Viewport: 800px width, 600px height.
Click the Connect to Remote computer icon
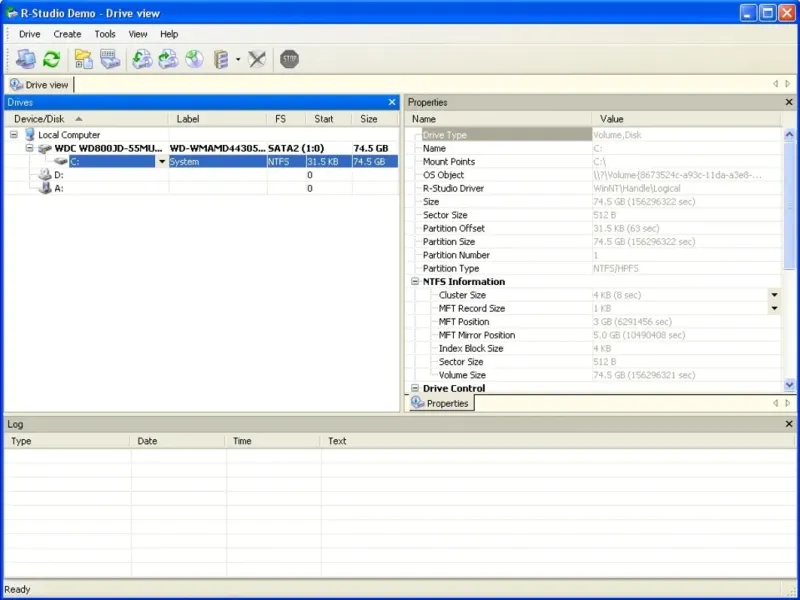(x=25, y=60)
